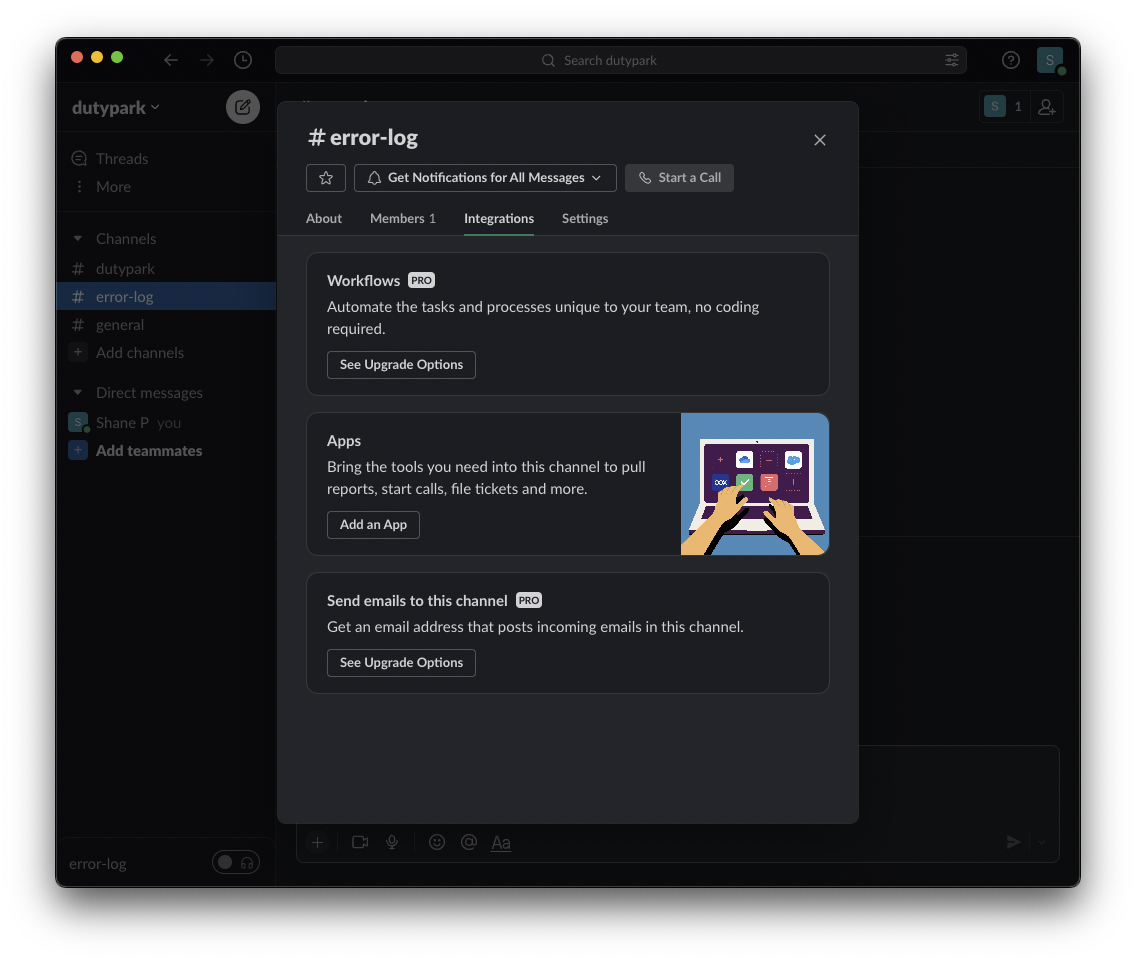Image resolution: width=1136 pixels, height=961 pixels.
Task: View channel members avatar count
Action: click(1003, 107)
